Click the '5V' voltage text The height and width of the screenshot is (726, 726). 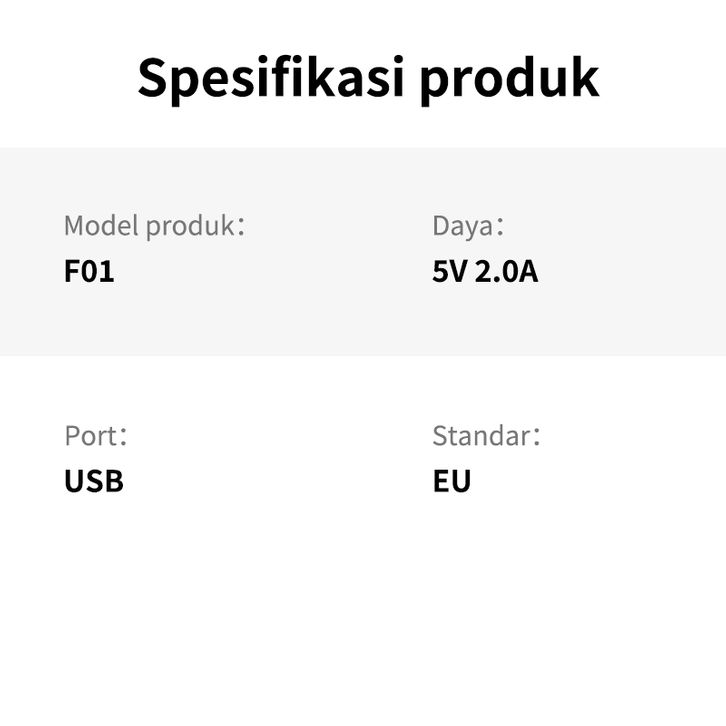click(449, 271)
